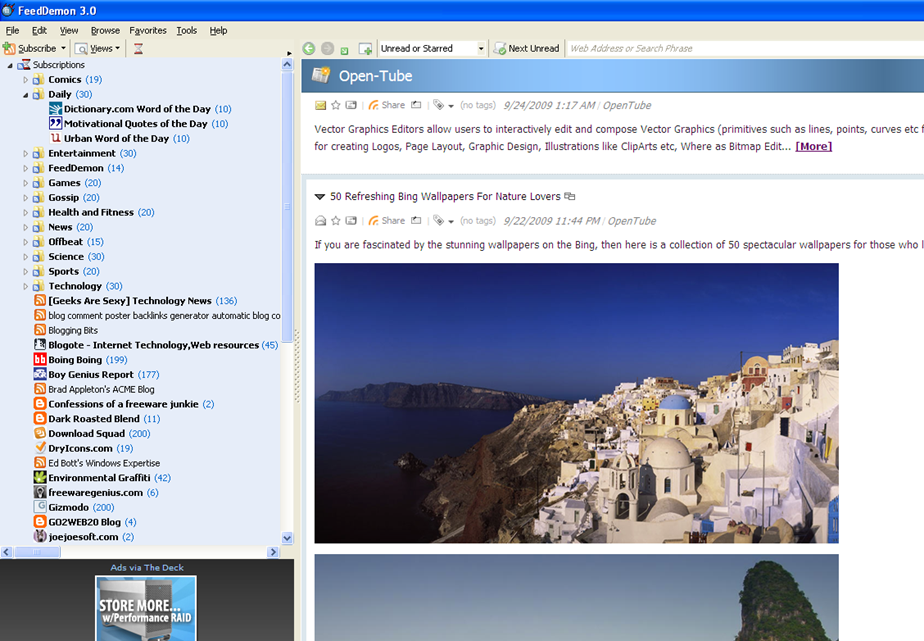Click the Santorini wallpaper image
The width and height of the screenshot is (924, 641).
(576, 403)
